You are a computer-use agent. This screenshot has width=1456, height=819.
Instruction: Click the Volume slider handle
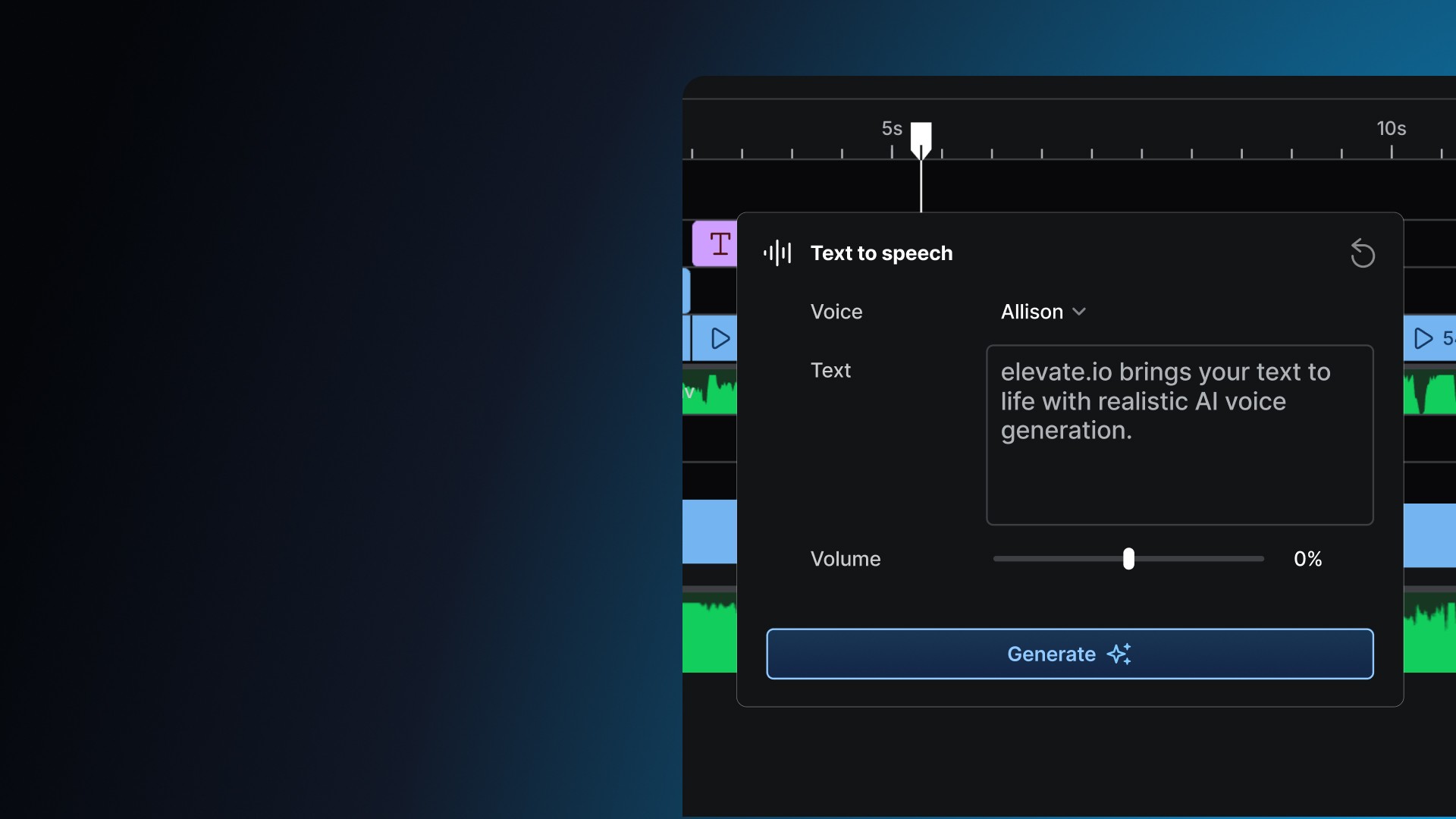[x=1128, y=559]
